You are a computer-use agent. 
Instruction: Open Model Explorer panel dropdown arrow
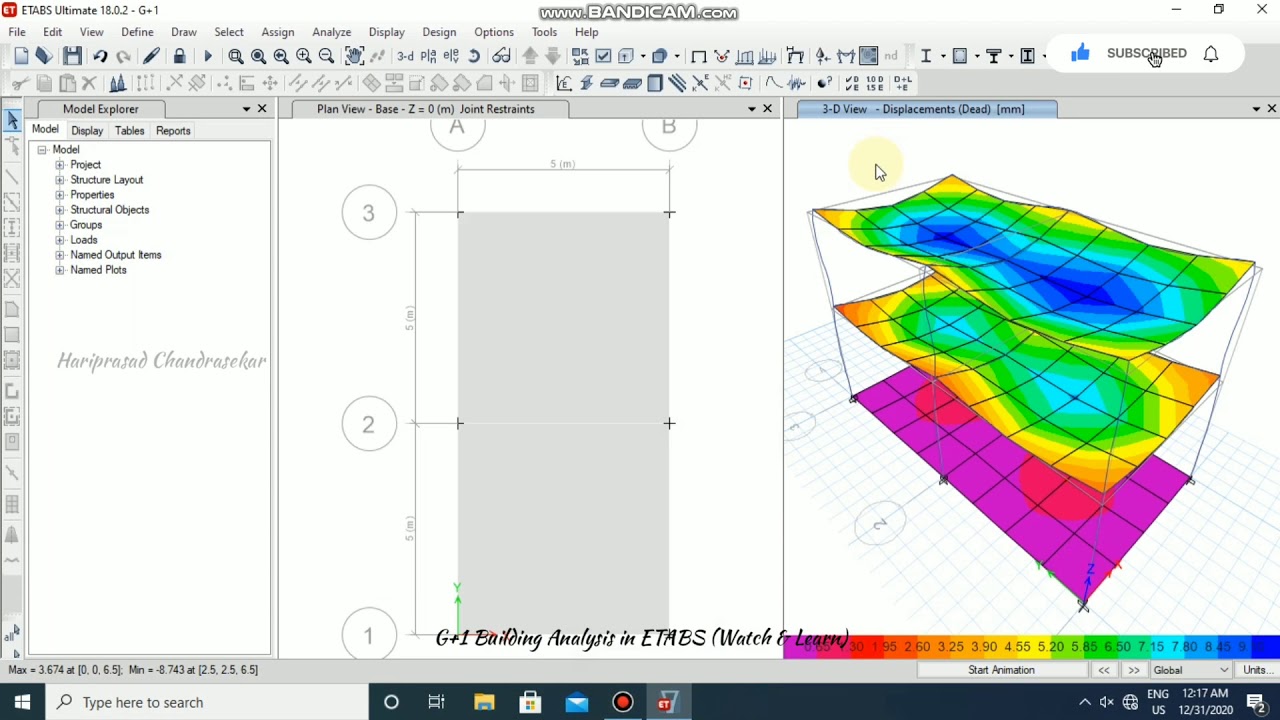[246, 109]
